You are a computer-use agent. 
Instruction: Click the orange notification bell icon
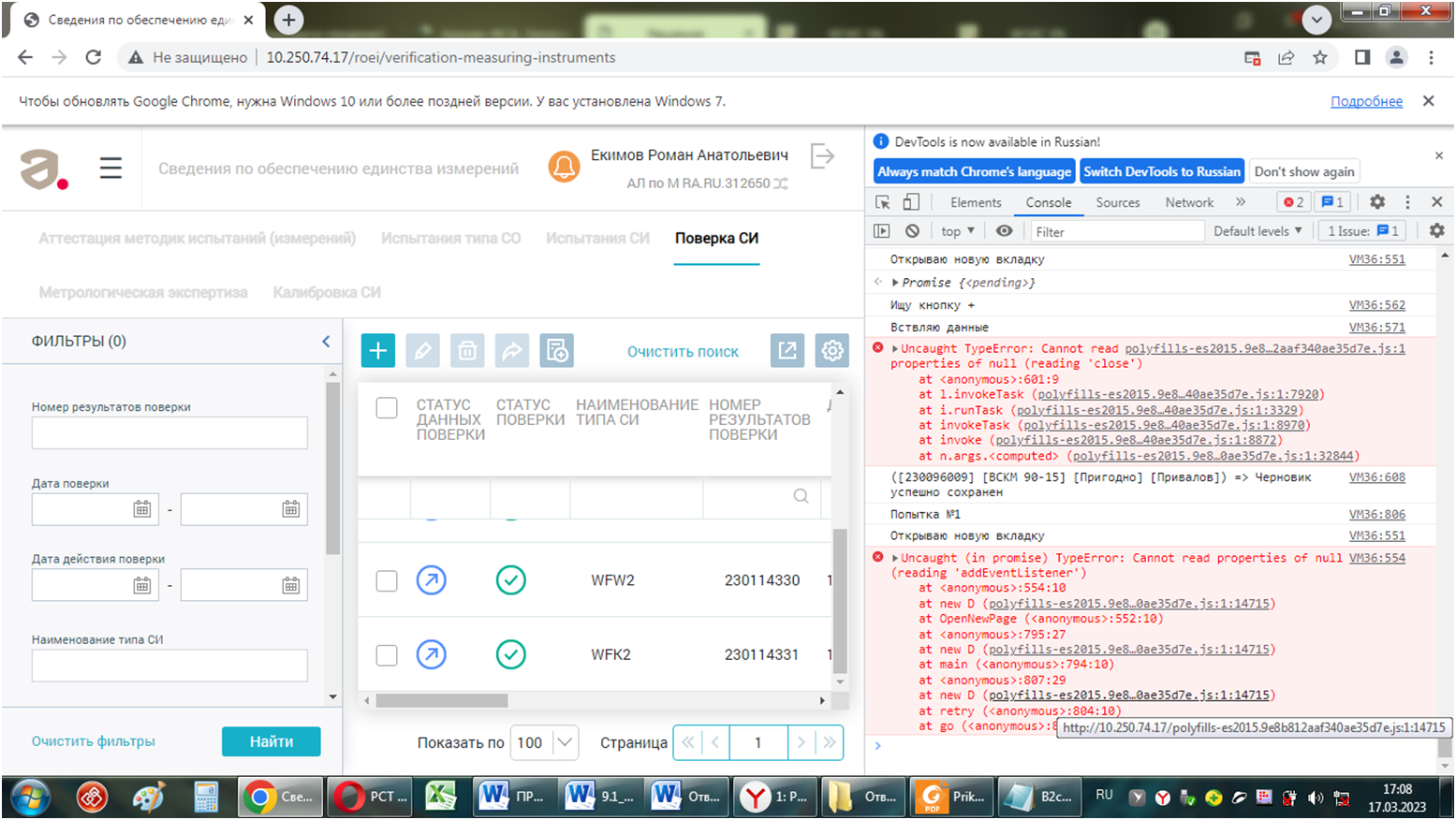(564, 168)
